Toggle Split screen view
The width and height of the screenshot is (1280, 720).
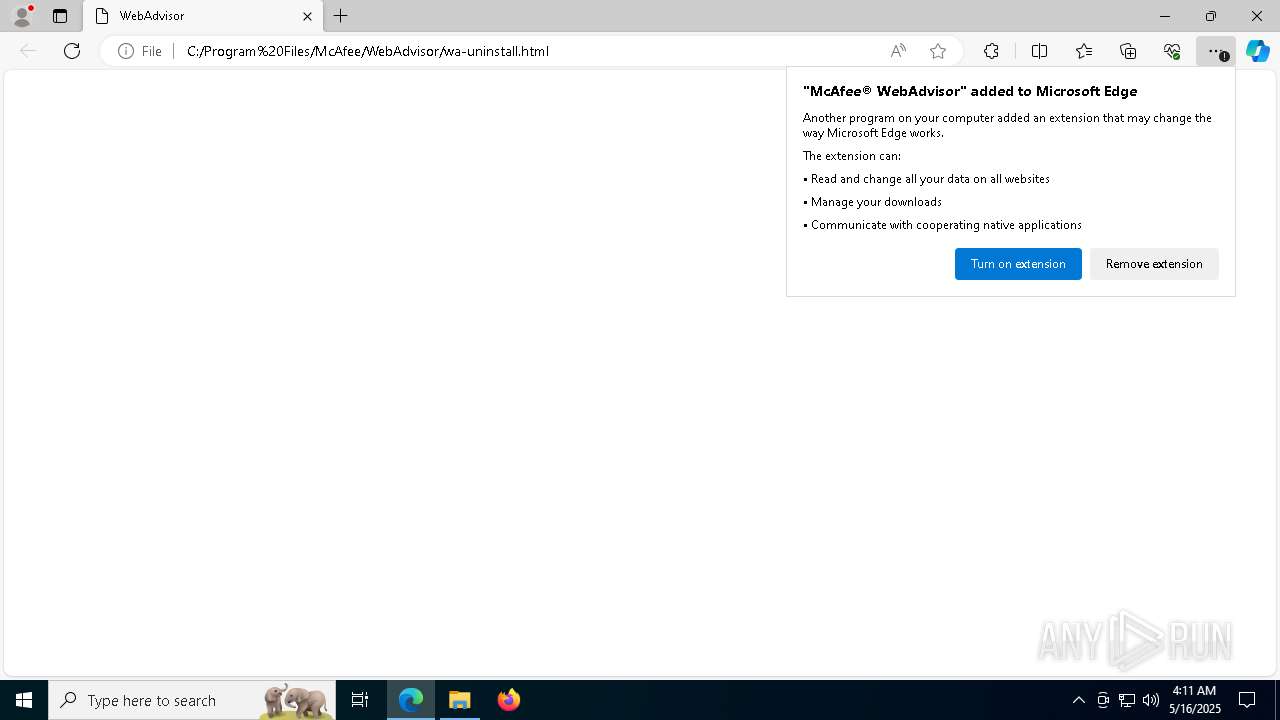(1039, 51)
